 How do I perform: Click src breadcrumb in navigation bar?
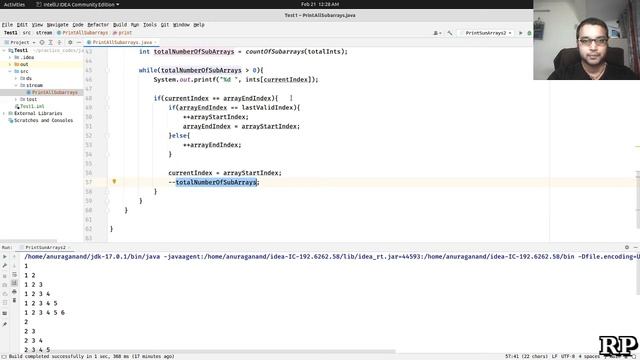pyautogui.click(x=27, y=33)
